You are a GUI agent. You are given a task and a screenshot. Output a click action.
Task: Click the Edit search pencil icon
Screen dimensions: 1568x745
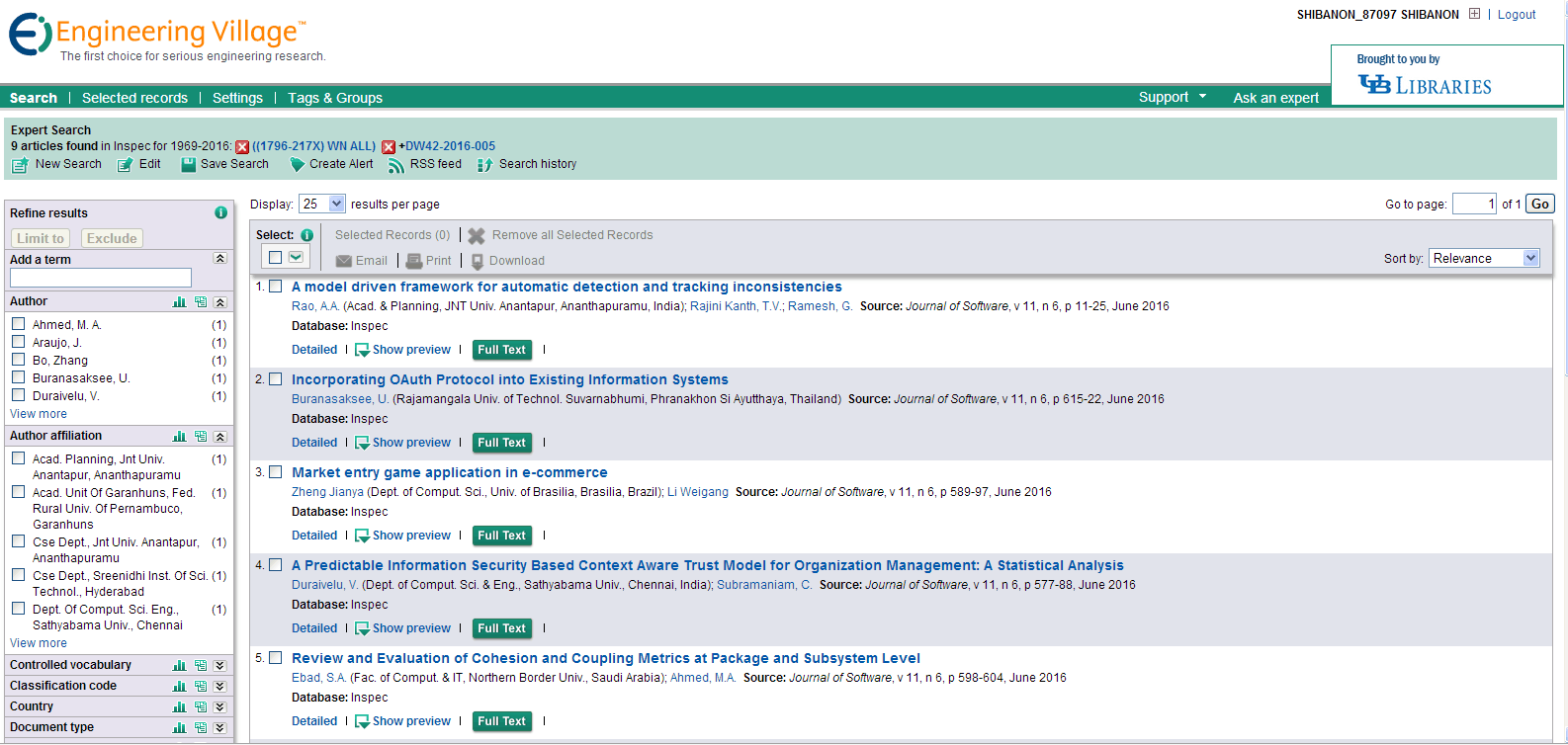tap(125, 165)
